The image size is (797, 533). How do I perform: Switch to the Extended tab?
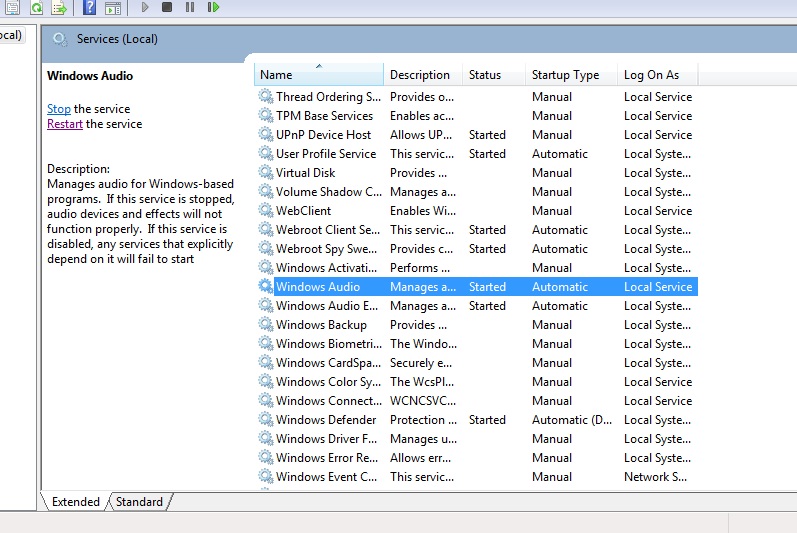coord(76,502)
